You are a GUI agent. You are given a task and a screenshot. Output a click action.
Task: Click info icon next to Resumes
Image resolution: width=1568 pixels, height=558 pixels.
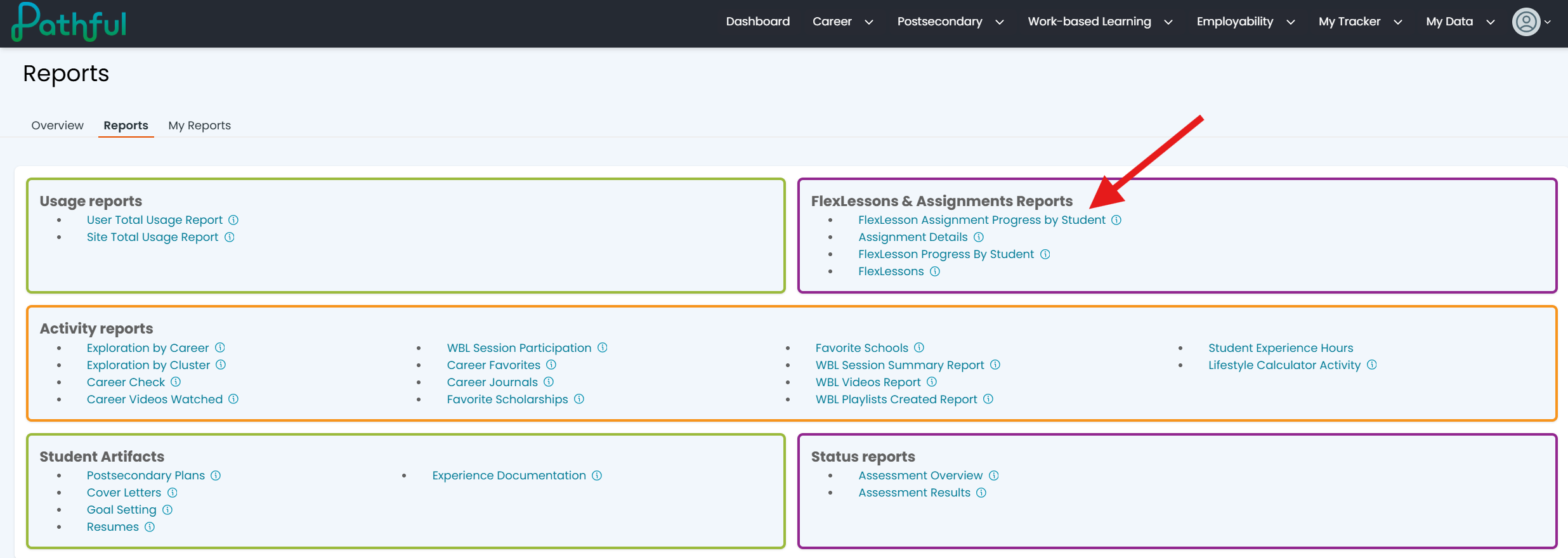coord(150,527)
